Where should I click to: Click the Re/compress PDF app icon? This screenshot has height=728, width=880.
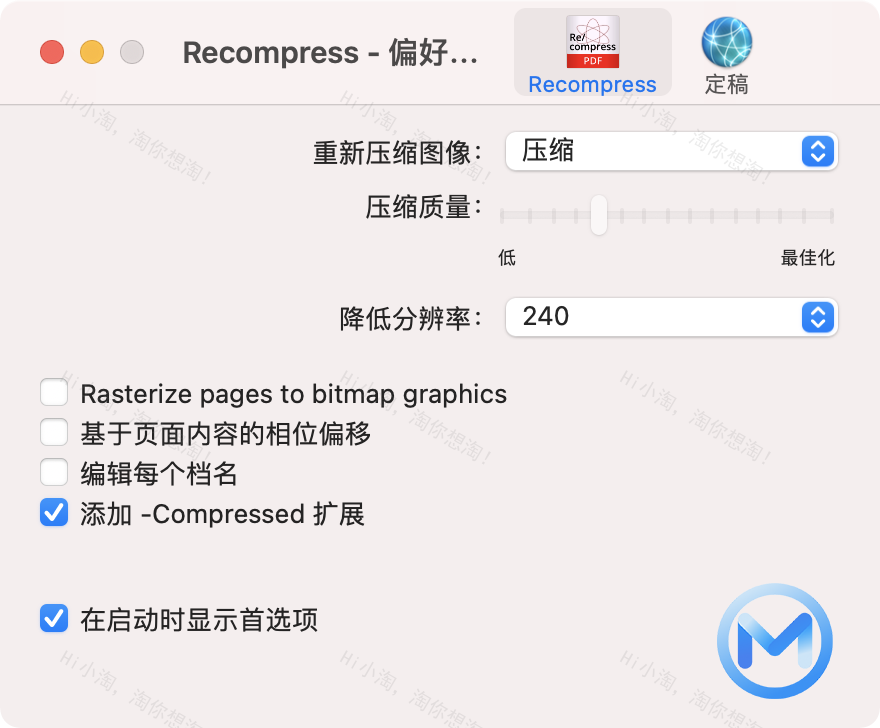click(592, 40)
